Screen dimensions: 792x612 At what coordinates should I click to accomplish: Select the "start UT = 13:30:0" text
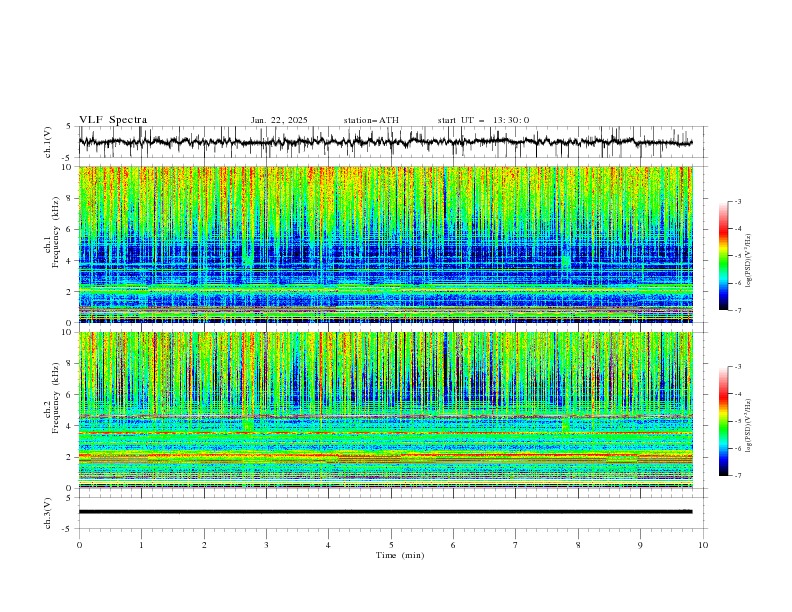pos(483,120)
